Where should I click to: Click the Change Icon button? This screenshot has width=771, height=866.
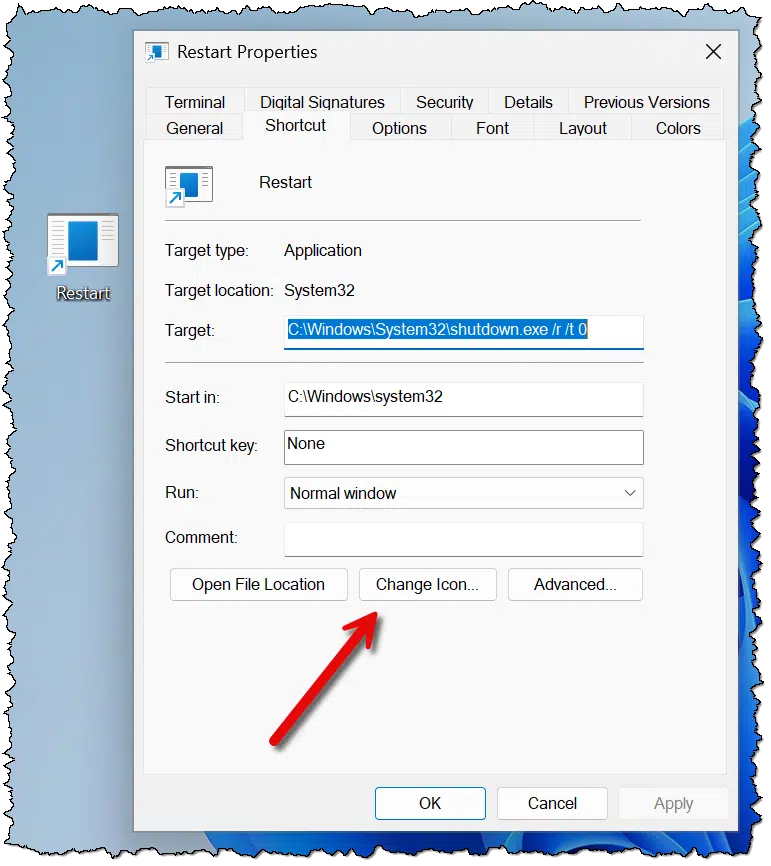427,585
